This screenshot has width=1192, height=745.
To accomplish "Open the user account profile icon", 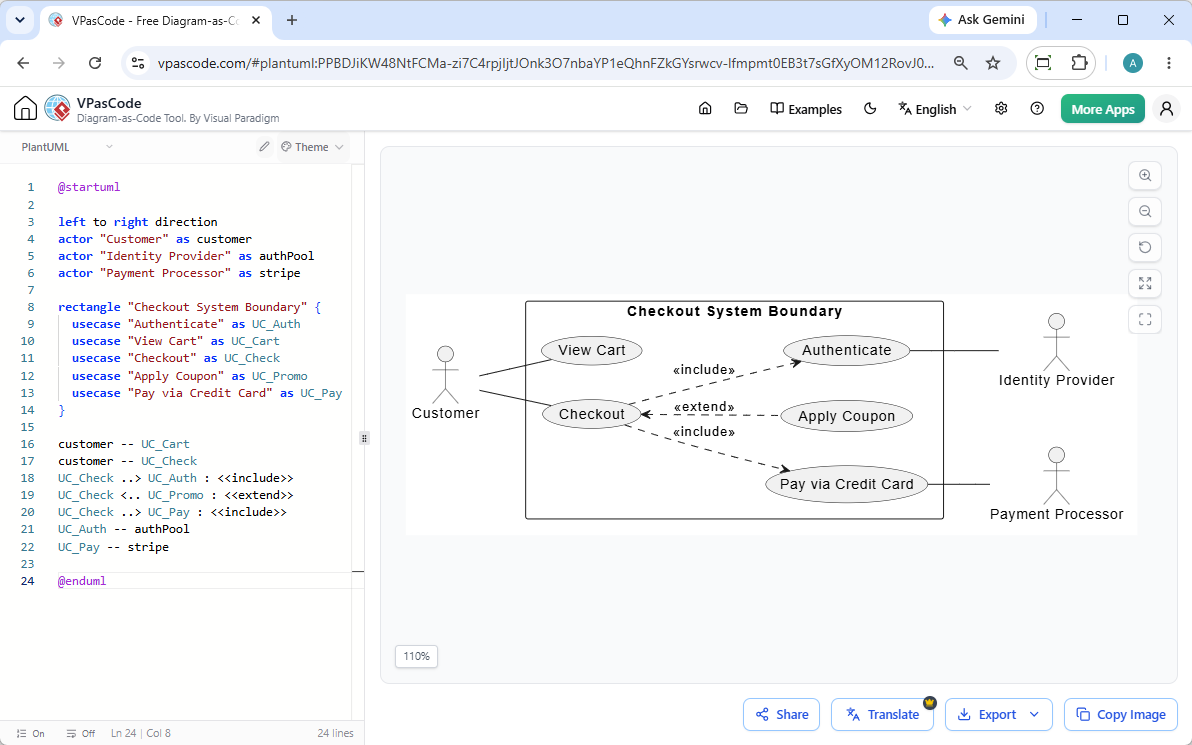I will 1166,109.
